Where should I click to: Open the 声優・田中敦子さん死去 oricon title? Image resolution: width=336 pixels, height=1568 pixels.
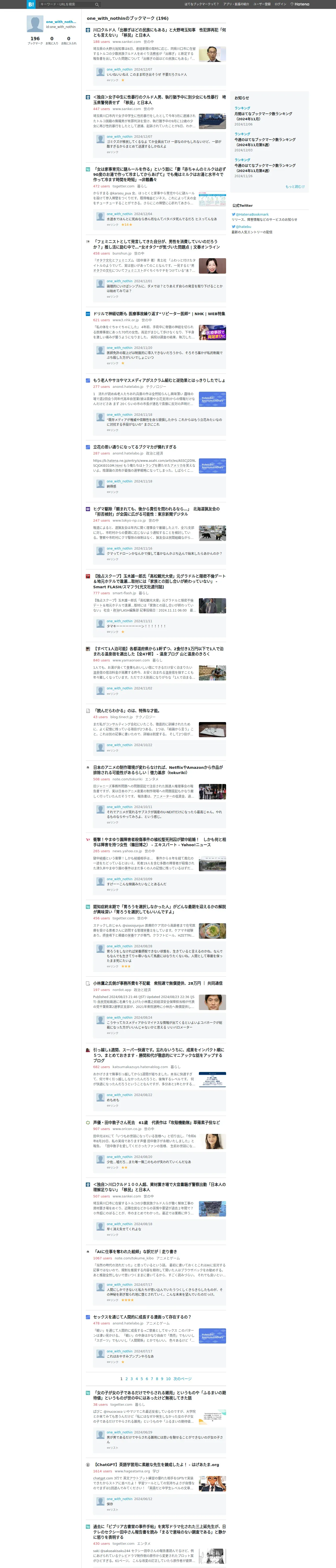pyautogui.click(x=157, y=1122)
